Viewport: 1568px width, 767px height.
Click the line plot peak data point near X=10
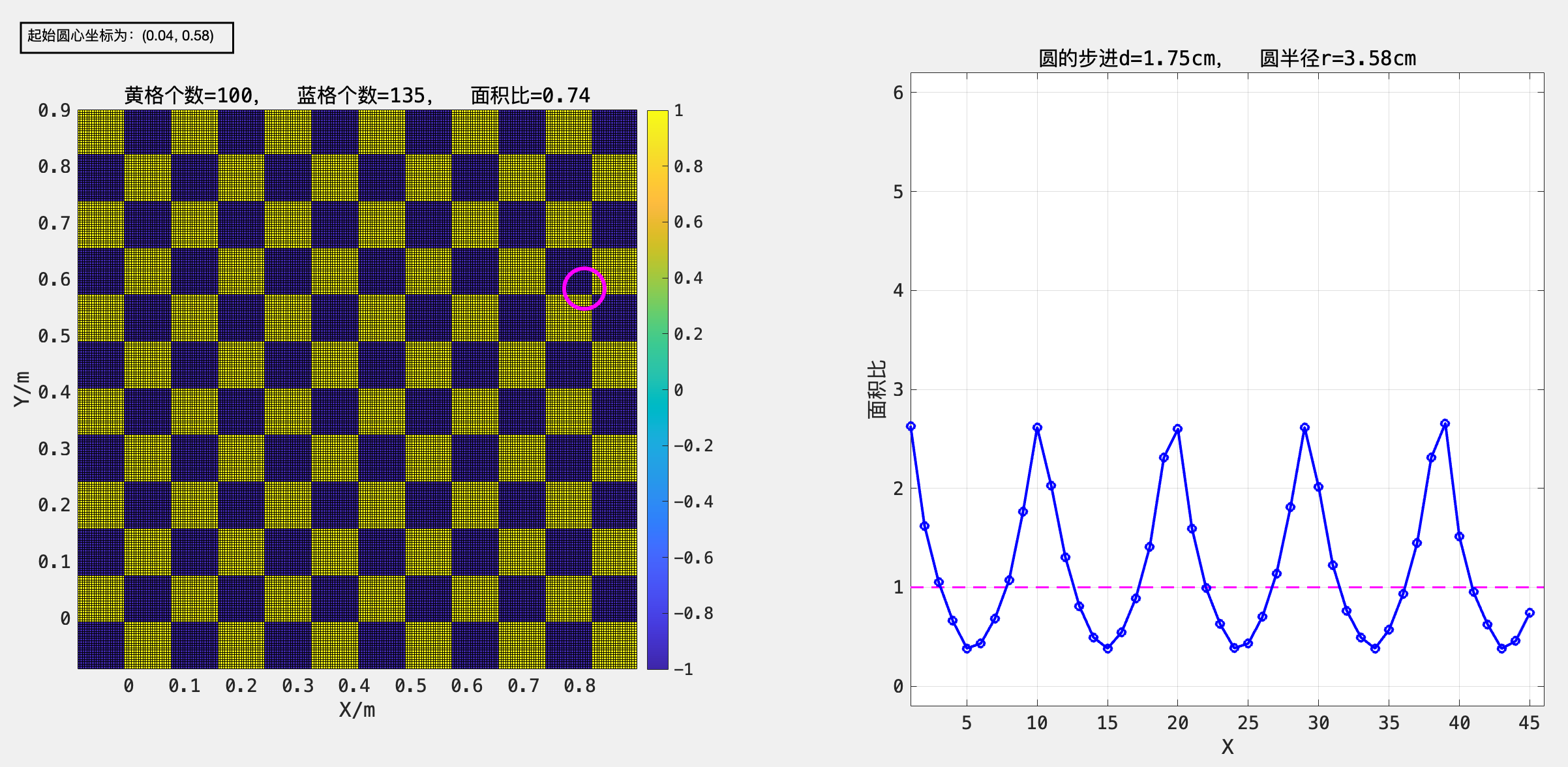[1037, 427]
